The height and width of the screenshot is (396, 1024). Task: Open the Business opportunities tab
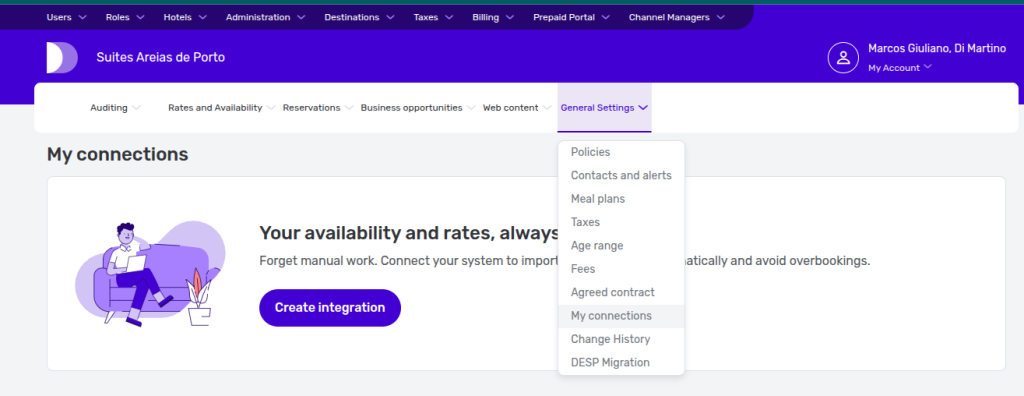coord(418,108)
